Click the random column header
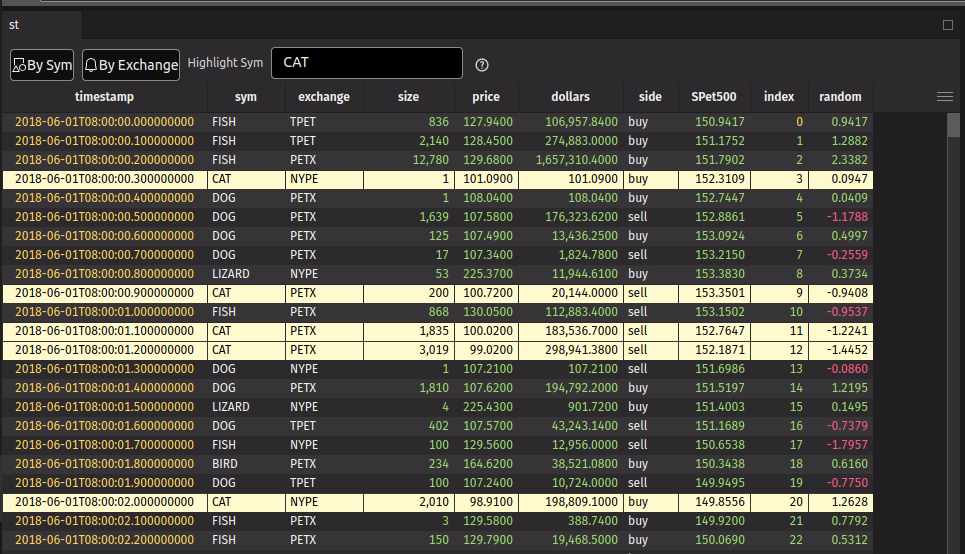The width and height of the screenshot is (965, 554). point(840,97)
